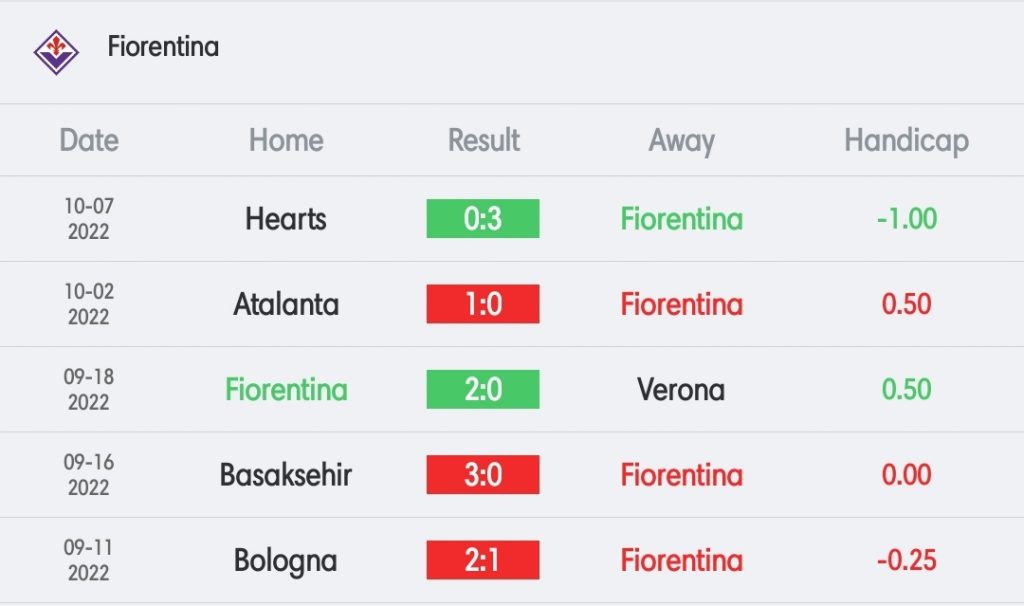Open the Fiorentina team name header
This screenshot has height=606, width=1024.
tap(163, 47)
